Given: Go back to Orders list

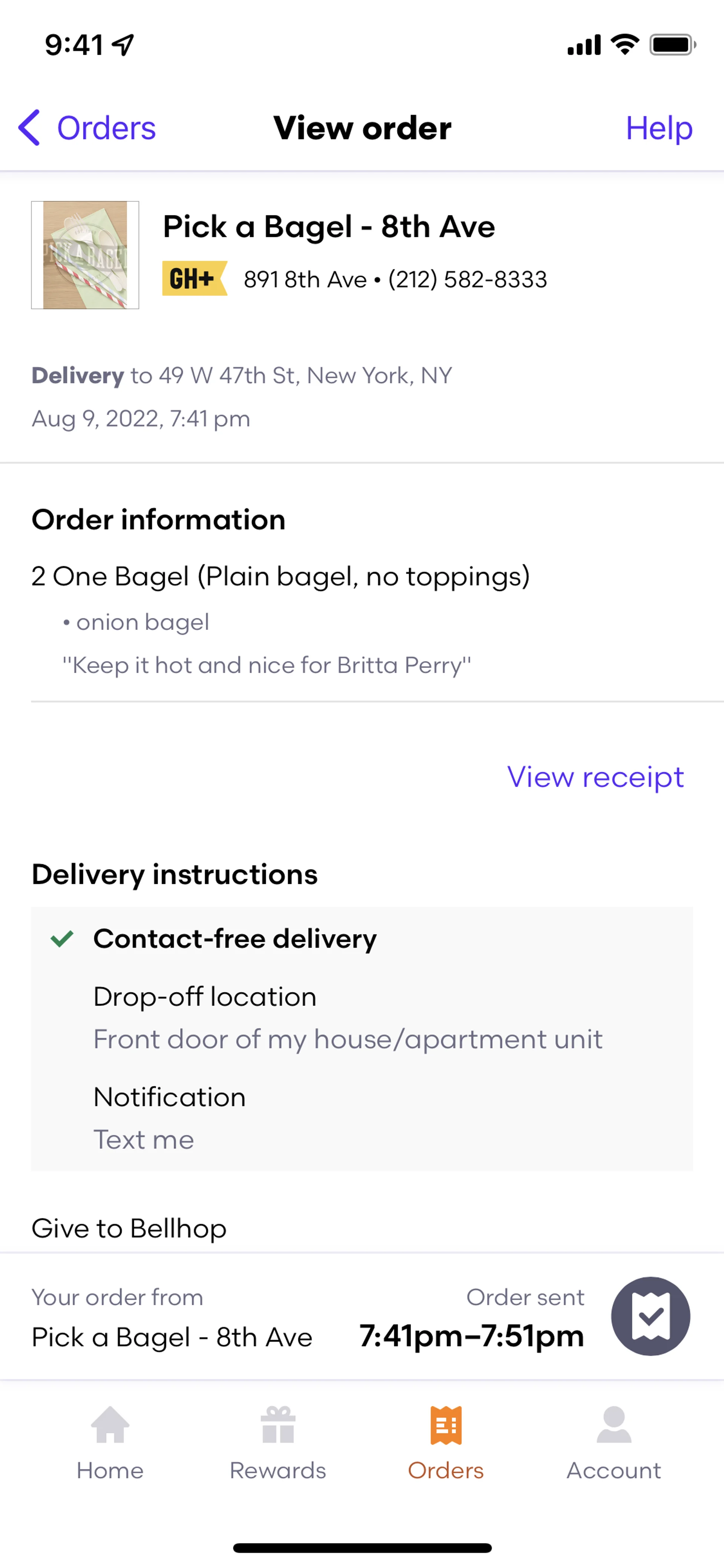Looking at the screenshot, I should coord(106,128).
